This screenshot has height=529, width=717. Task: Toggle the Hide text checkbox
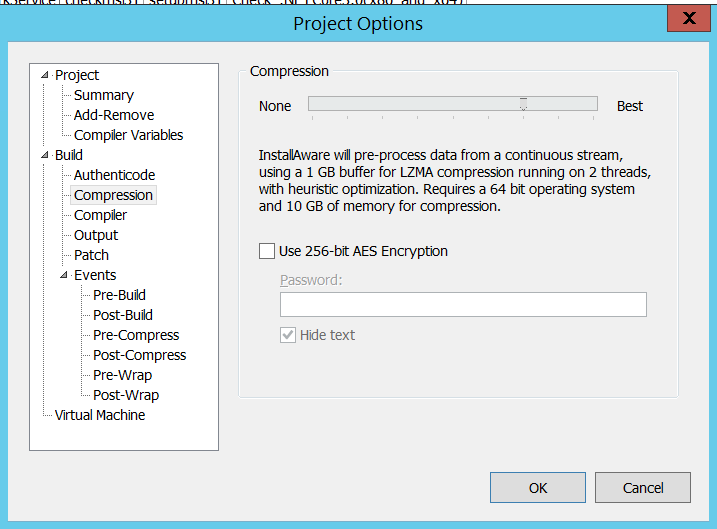288,335
